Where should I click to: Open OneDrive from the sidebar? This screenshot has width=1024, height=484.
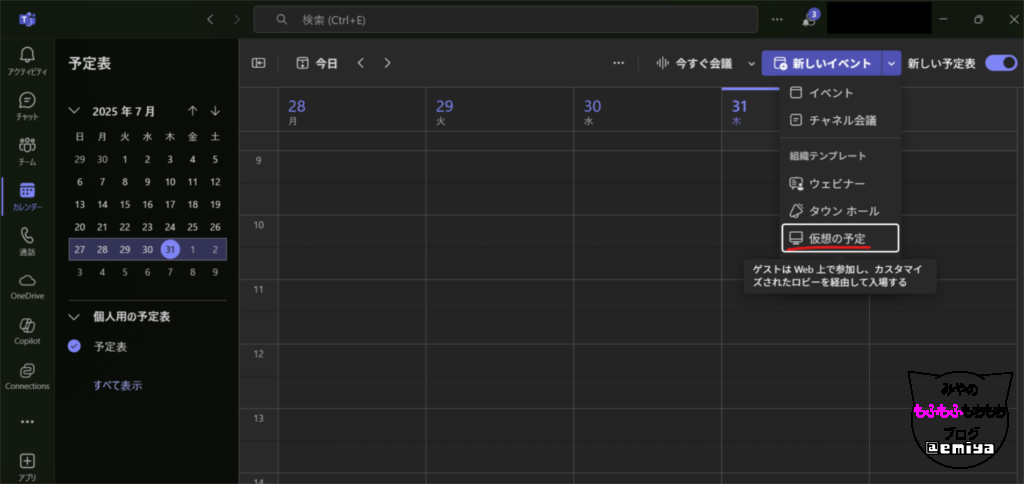point(27,285)
